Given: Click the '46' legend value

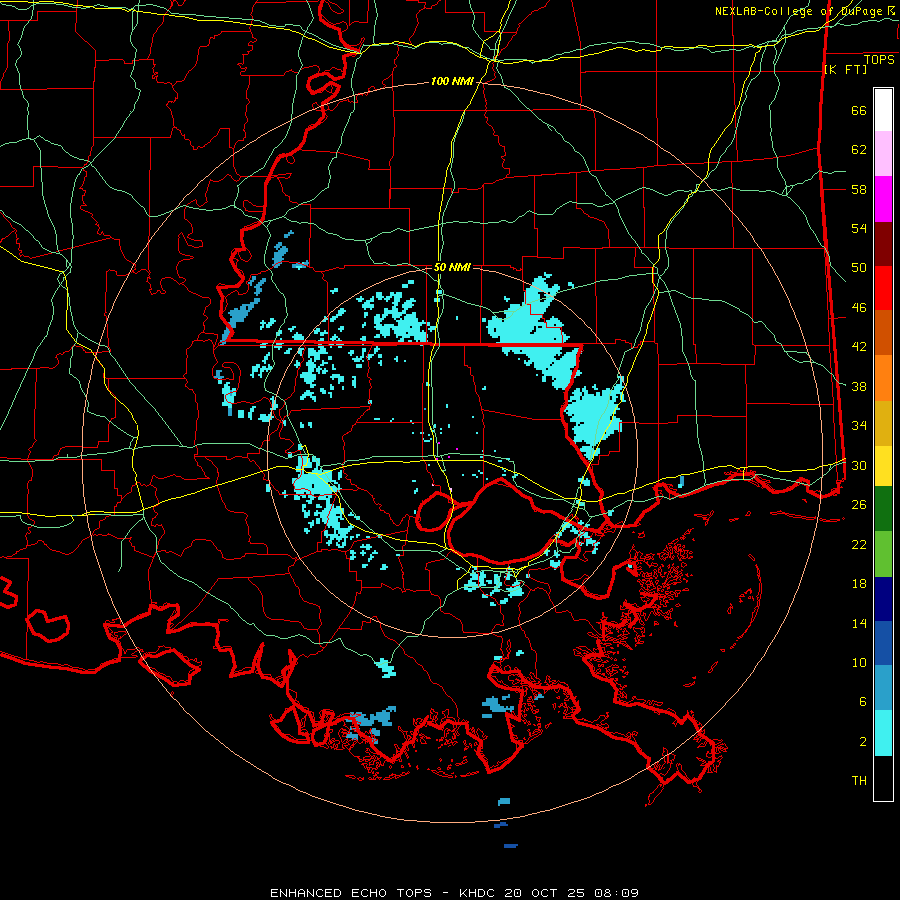Looking at the screenshot, I should click(859, 308).
